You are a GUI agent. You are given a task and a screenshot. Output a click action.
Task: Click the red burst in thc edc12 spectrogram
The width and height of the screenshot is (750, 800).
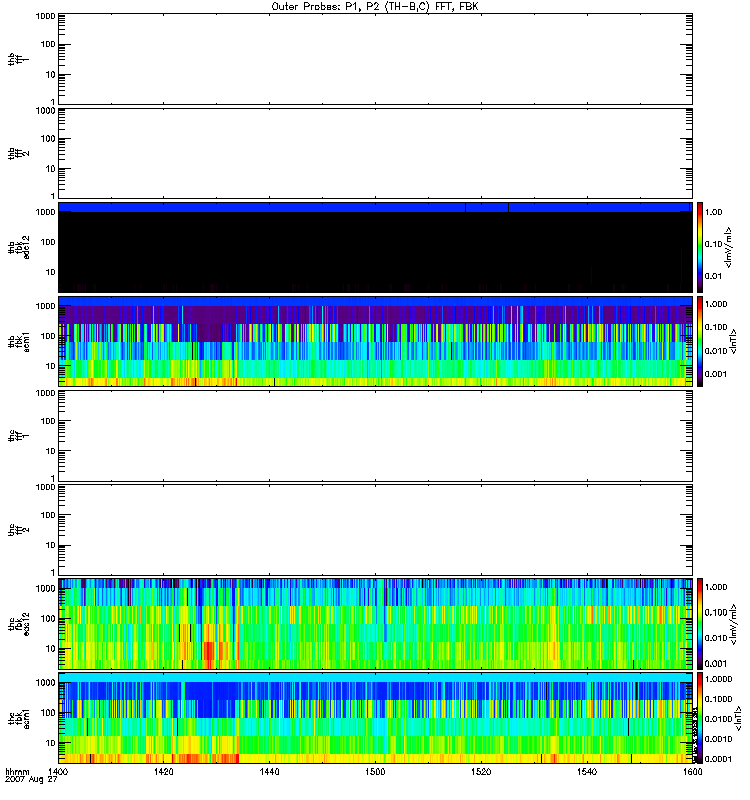coord(208,652)
